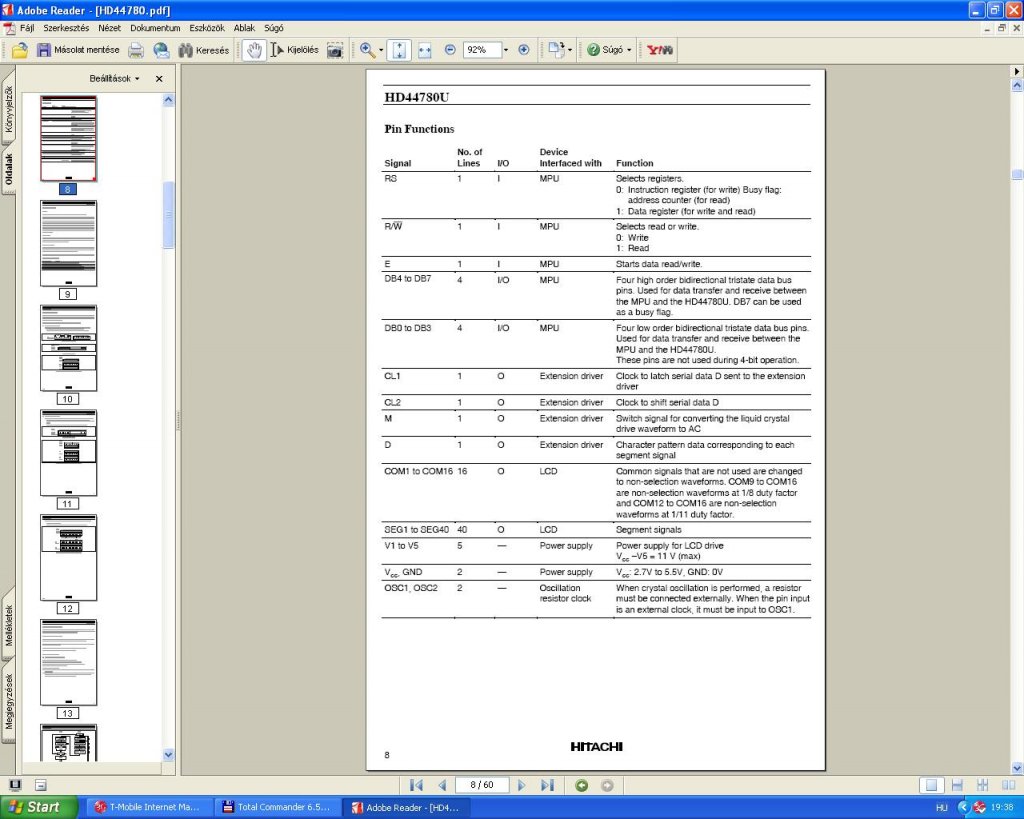Click the zoom in plus button
The image size is (1024, 819).
(x=524, y=50)
